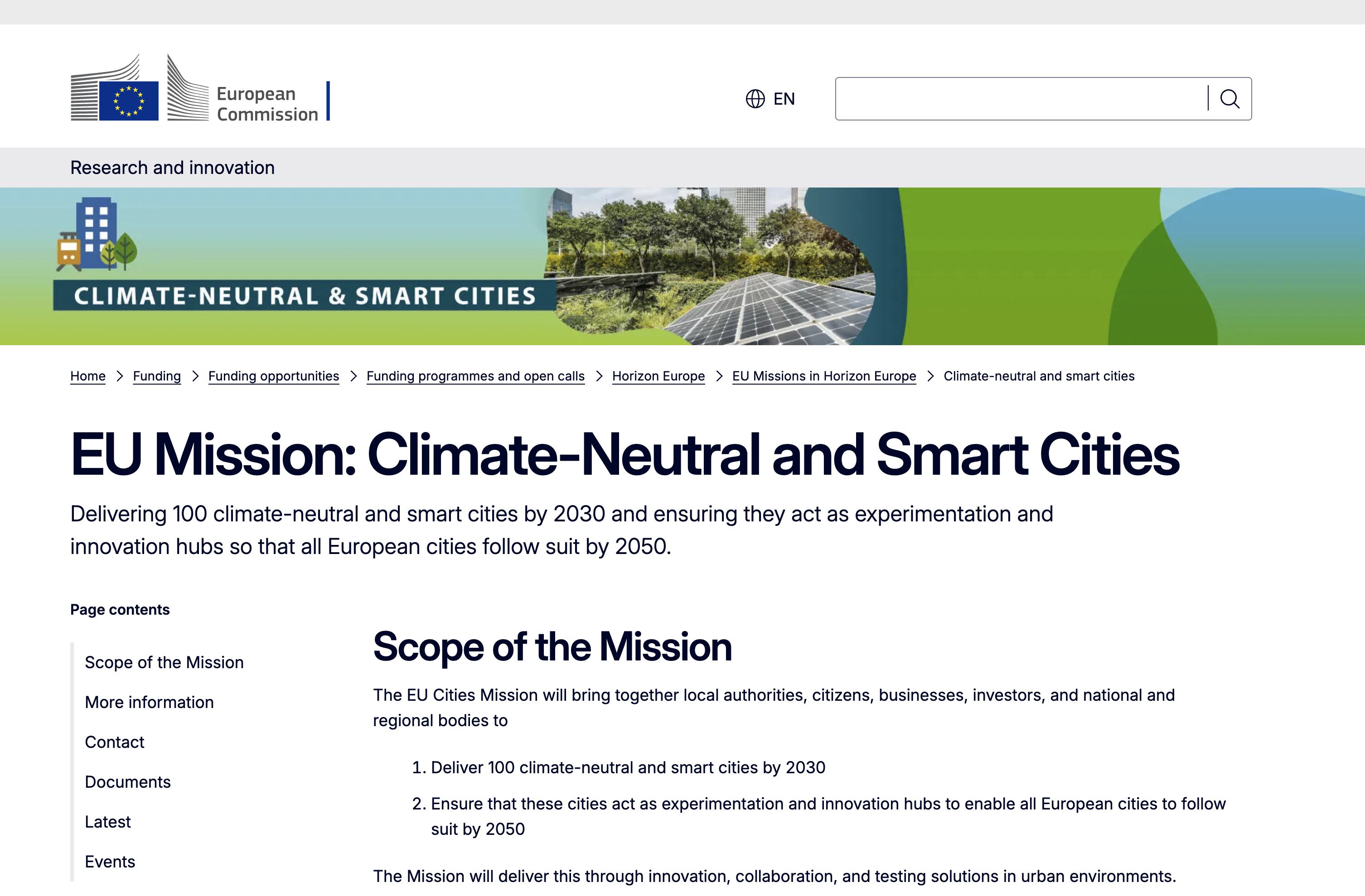This screenshot has height=896, width=1365.
Task: Jump to the Documents section
Action: (x=127, y=782)
